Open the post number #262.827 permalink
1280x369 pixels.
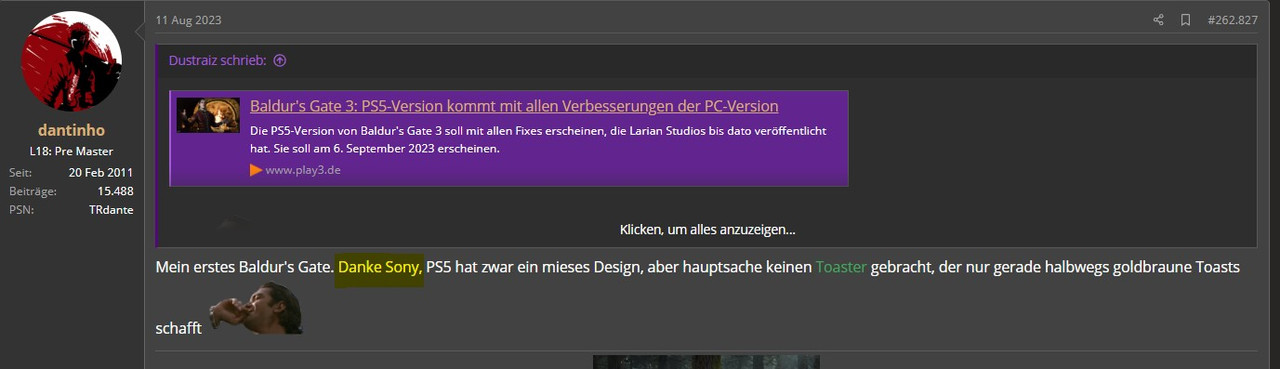tap(1232, 20)
